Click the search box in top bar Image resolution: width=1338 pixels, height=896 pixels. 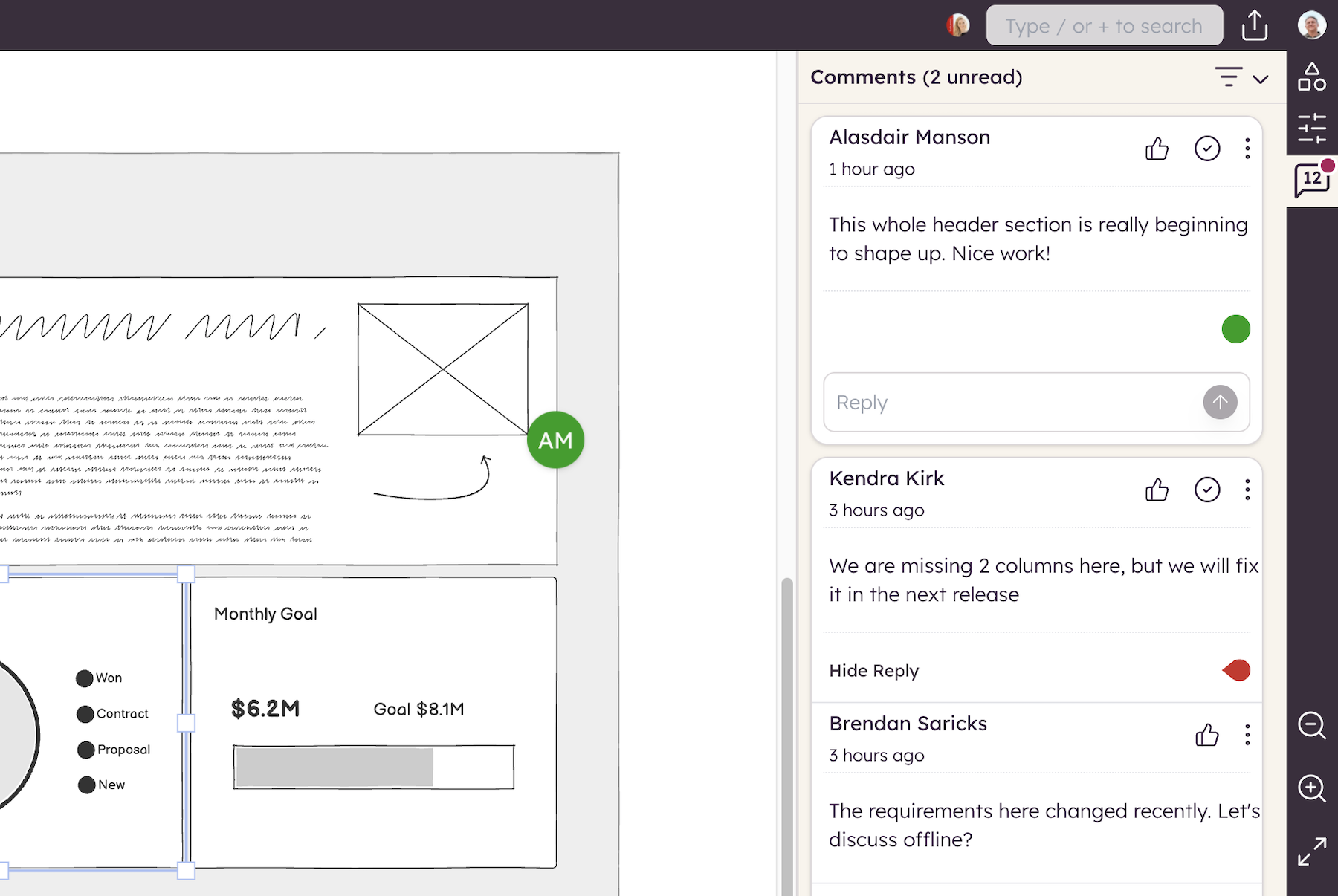[x=1104, y=26]
